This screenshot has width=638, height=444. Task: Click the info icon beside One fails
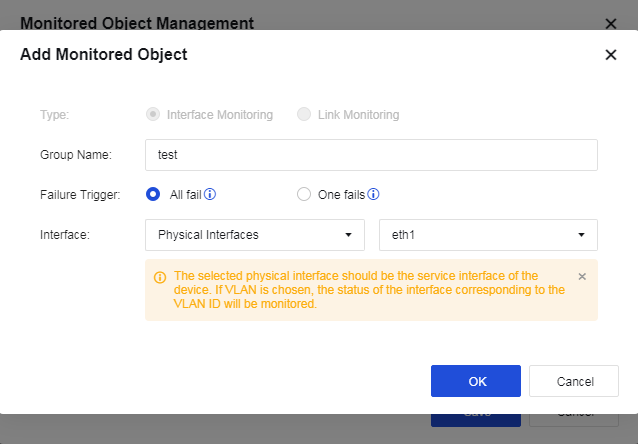point(374,195)
